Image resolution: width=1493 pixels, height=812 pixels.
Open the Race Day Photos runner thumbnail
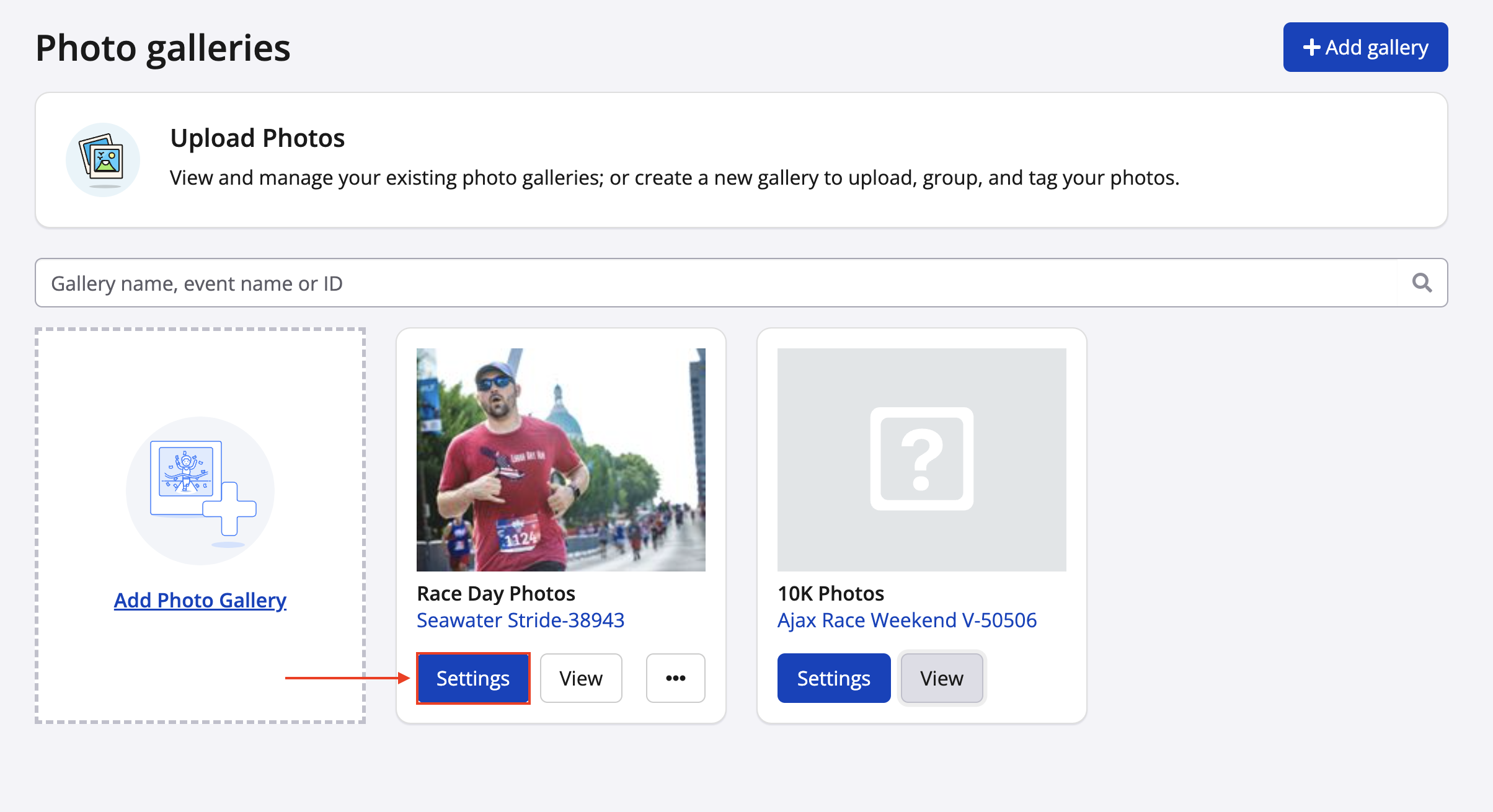pos(560,459)
